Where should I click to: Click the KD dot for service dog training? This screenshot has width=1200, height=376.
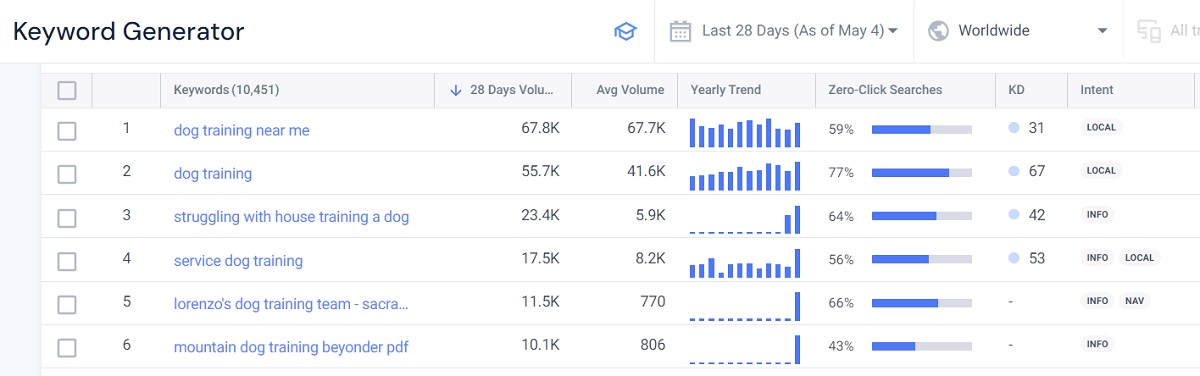tap(1014, 258)
